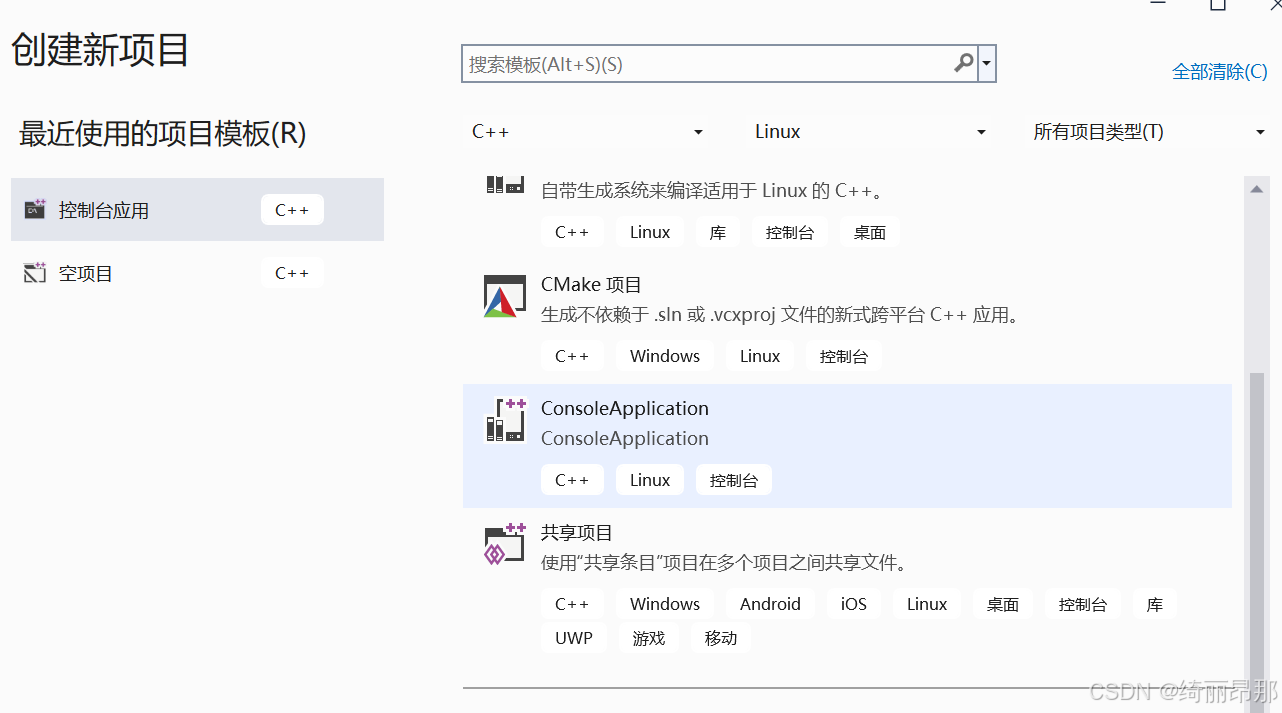This screenshot has width=1282, height=713.
Task: Click the maximize window button
Action: click(x=1217, y=5)
